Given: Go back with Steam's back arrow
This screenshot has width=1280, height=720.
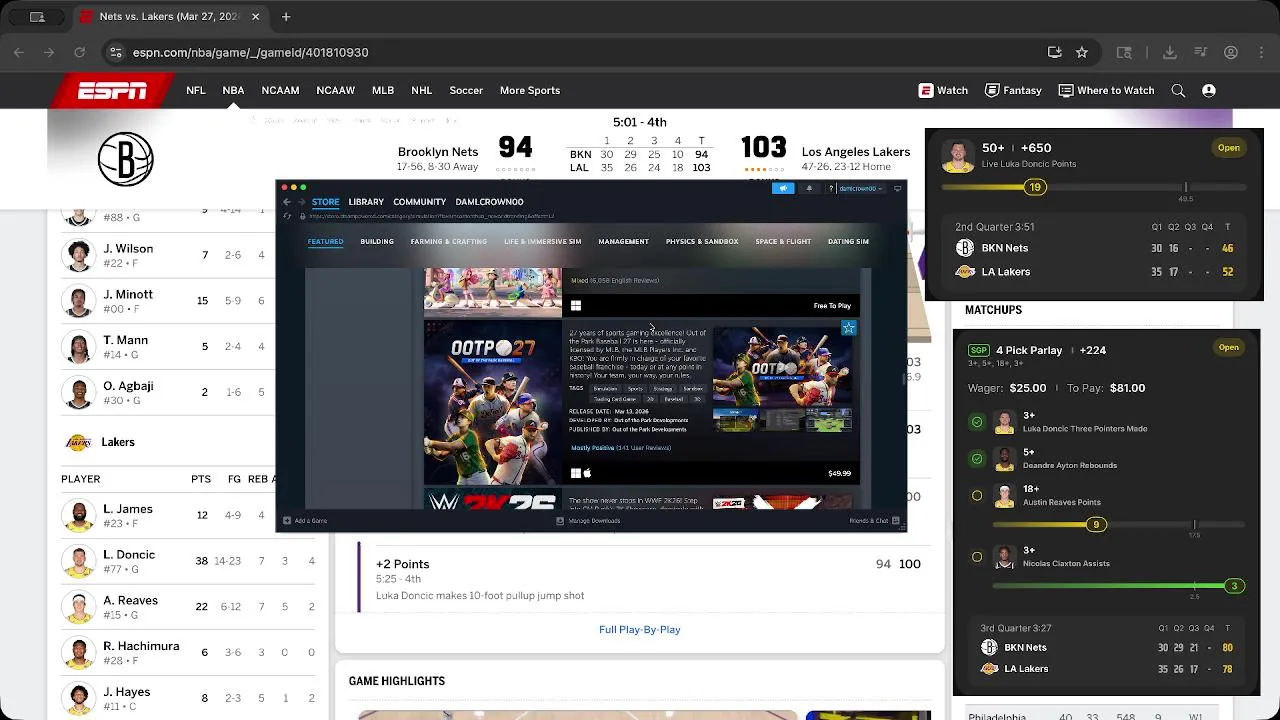Looking at the screenshot, I should (287, 202).
